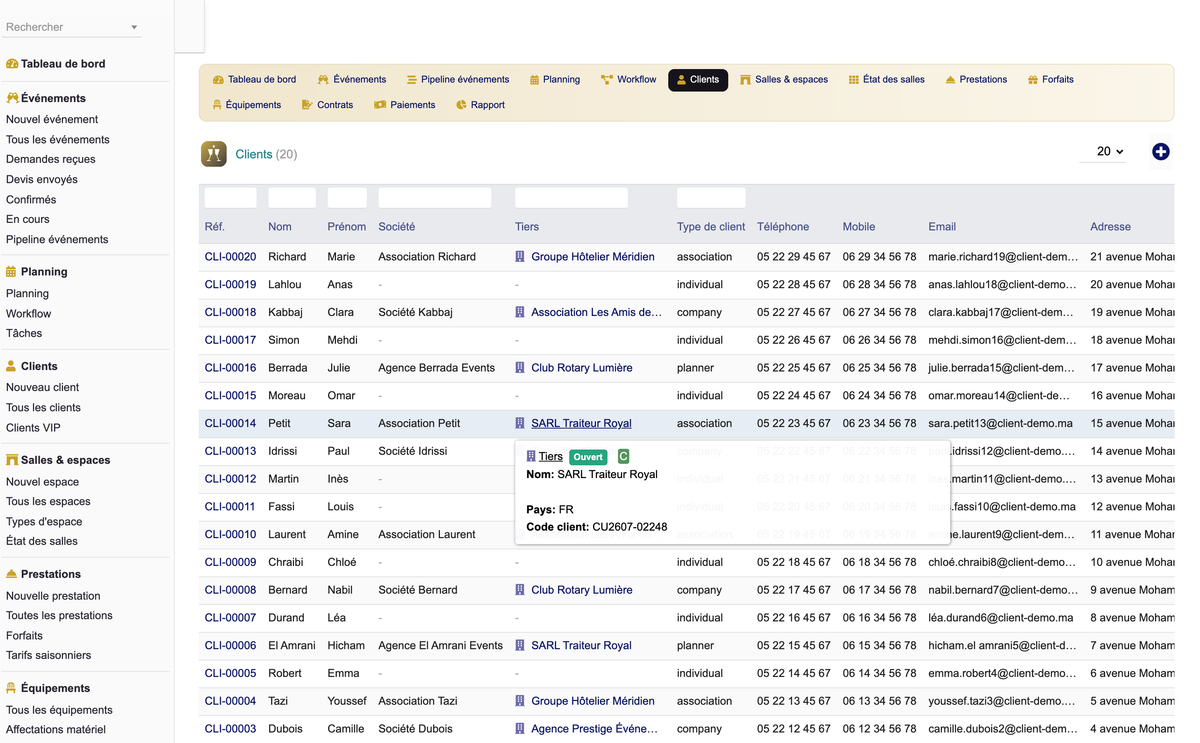
Task: Open Clients VIP in sidebar
Action: coord(33,428)
